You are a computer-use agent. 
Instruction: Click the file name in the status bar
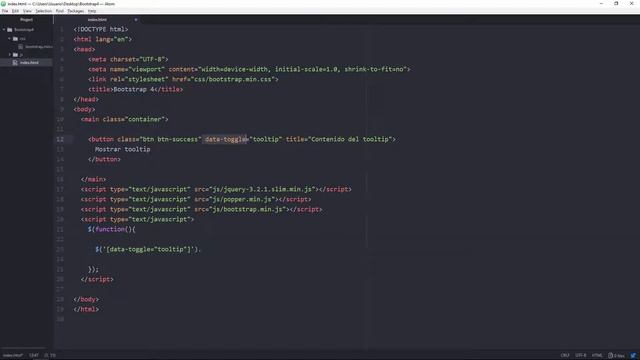(13, 356)
